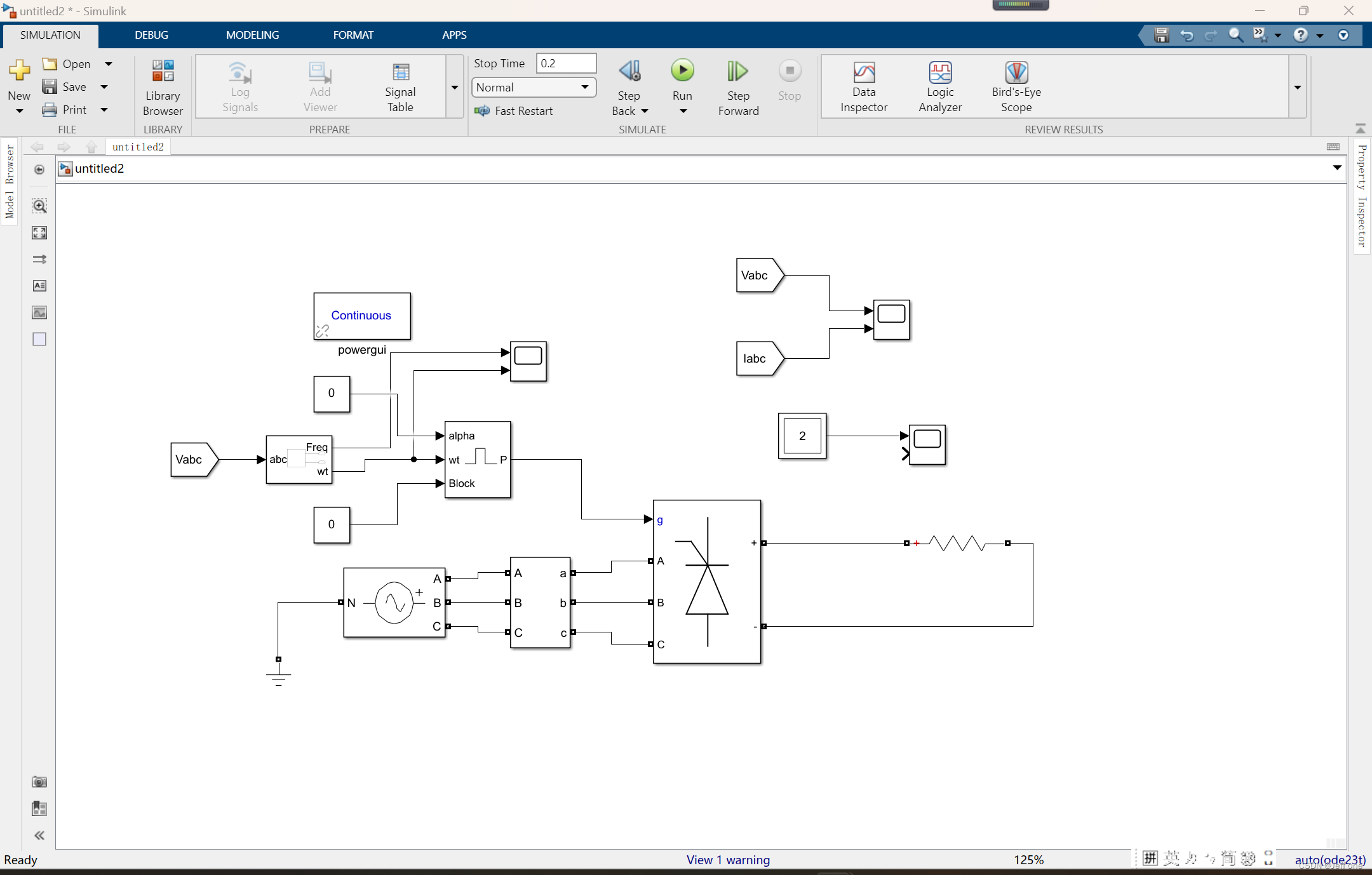
Task: Open the Signal Table
Action: click(x=400, y=86)
